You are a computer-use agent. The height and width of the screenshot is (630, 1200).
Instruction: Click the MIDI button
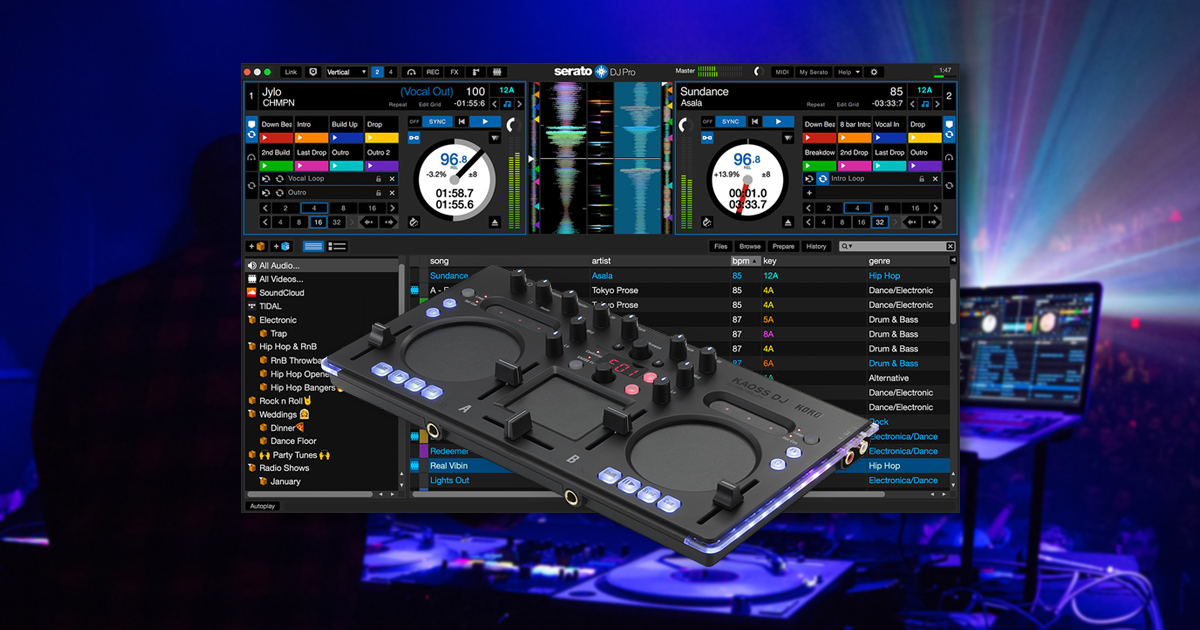782,72
